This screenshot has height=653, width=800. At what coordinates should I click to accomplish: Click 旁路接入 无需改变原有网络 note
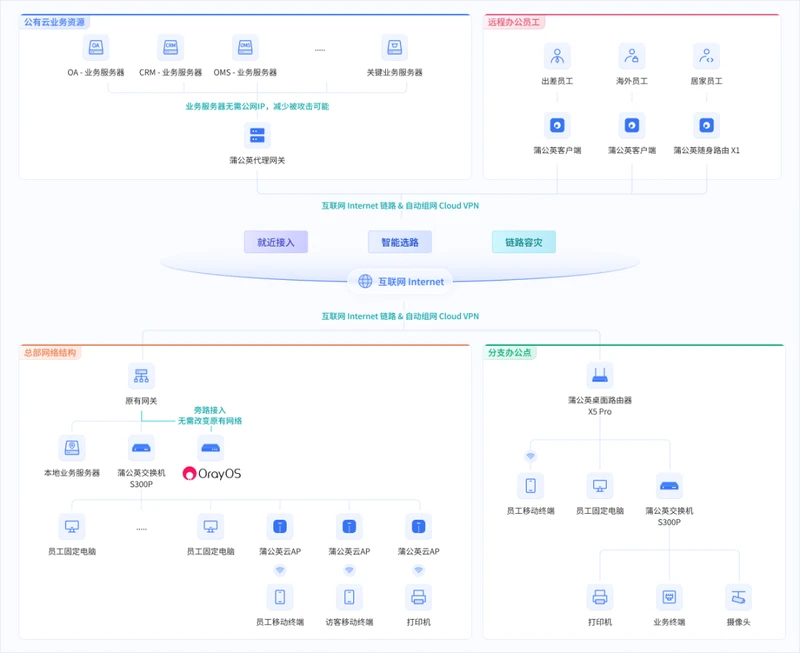coord(210,416)
